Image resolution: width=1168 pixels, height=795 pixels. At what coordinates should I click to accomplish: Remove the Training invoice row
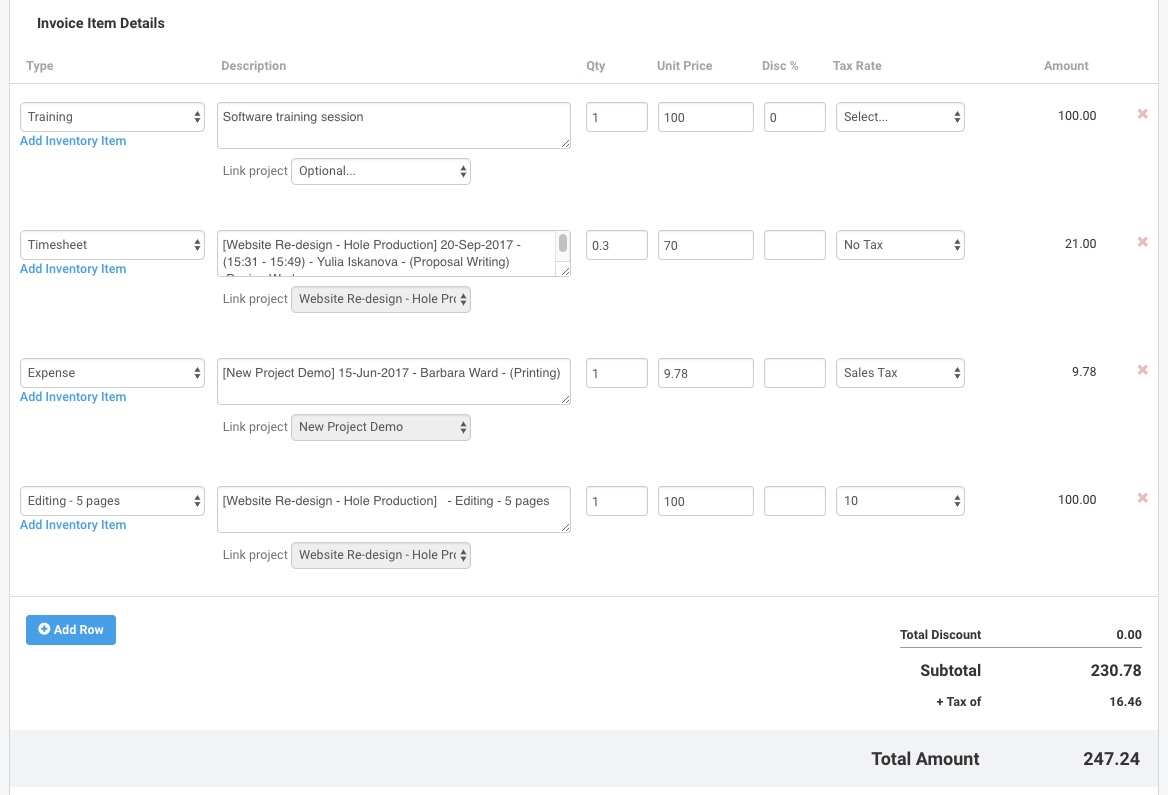1142,114
